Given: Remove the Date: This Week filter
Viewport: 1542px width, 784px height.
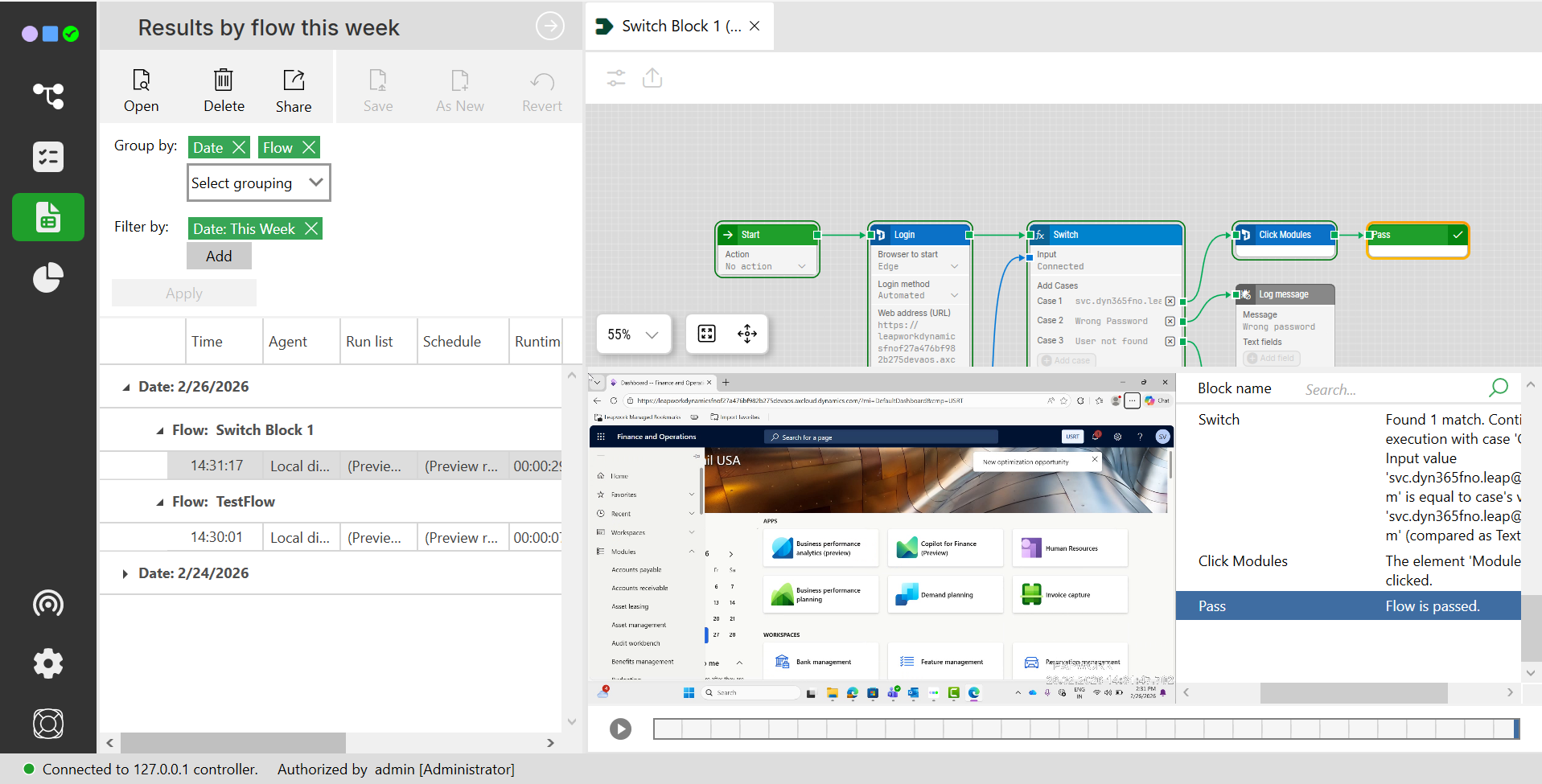Looking at the screenshot, I should (x=311, y=228).
